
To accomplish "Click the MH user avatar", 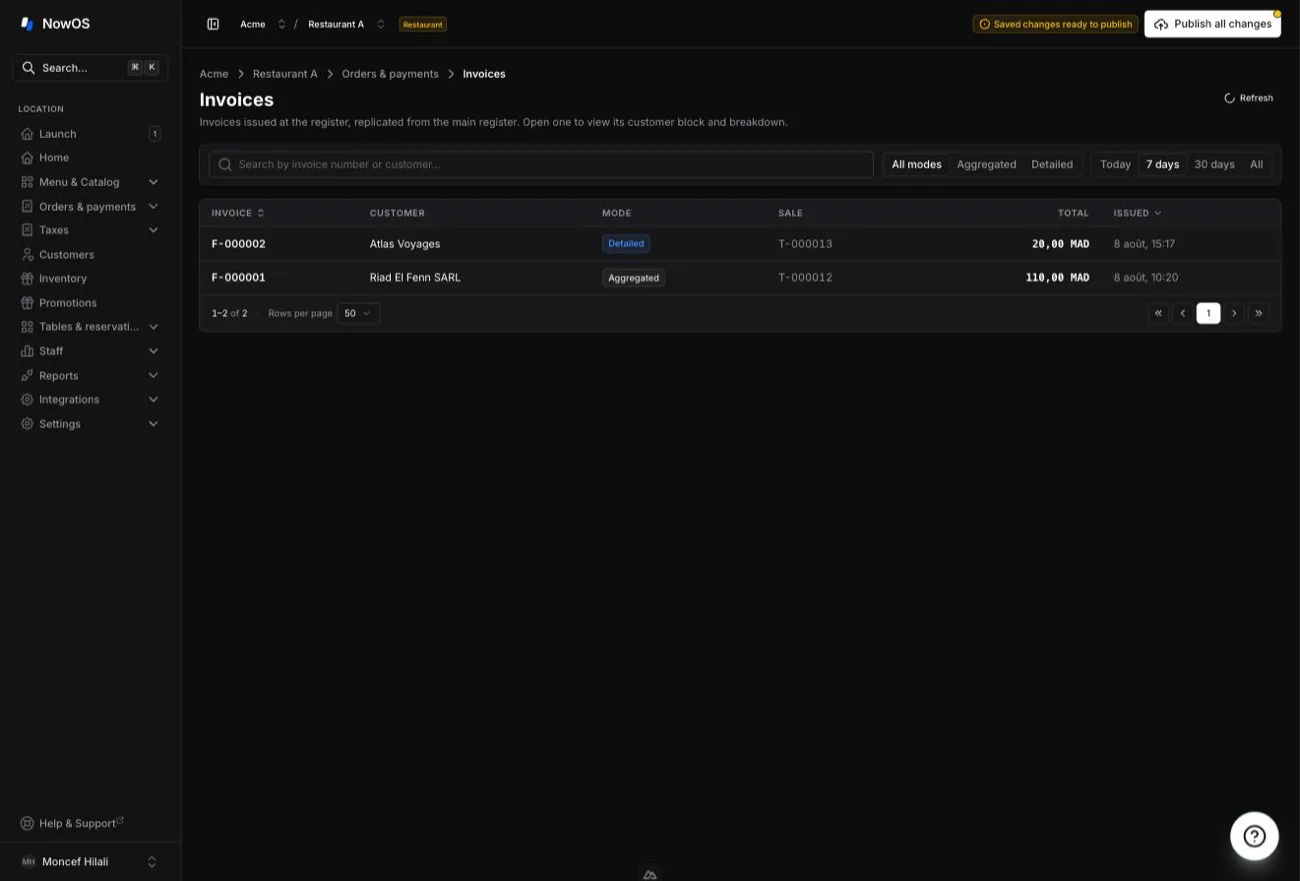I will click(x=28, y=862).
